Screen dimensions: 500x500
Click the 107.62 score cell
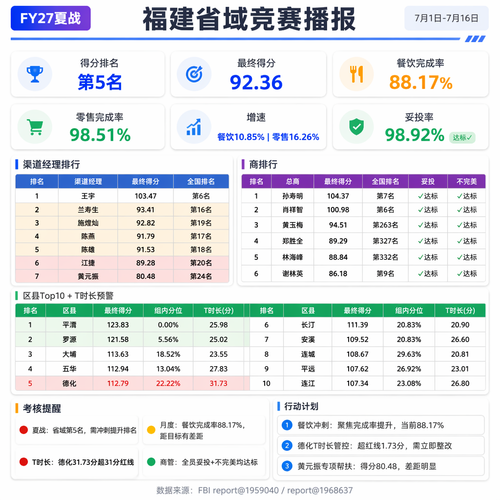[358, 369]
